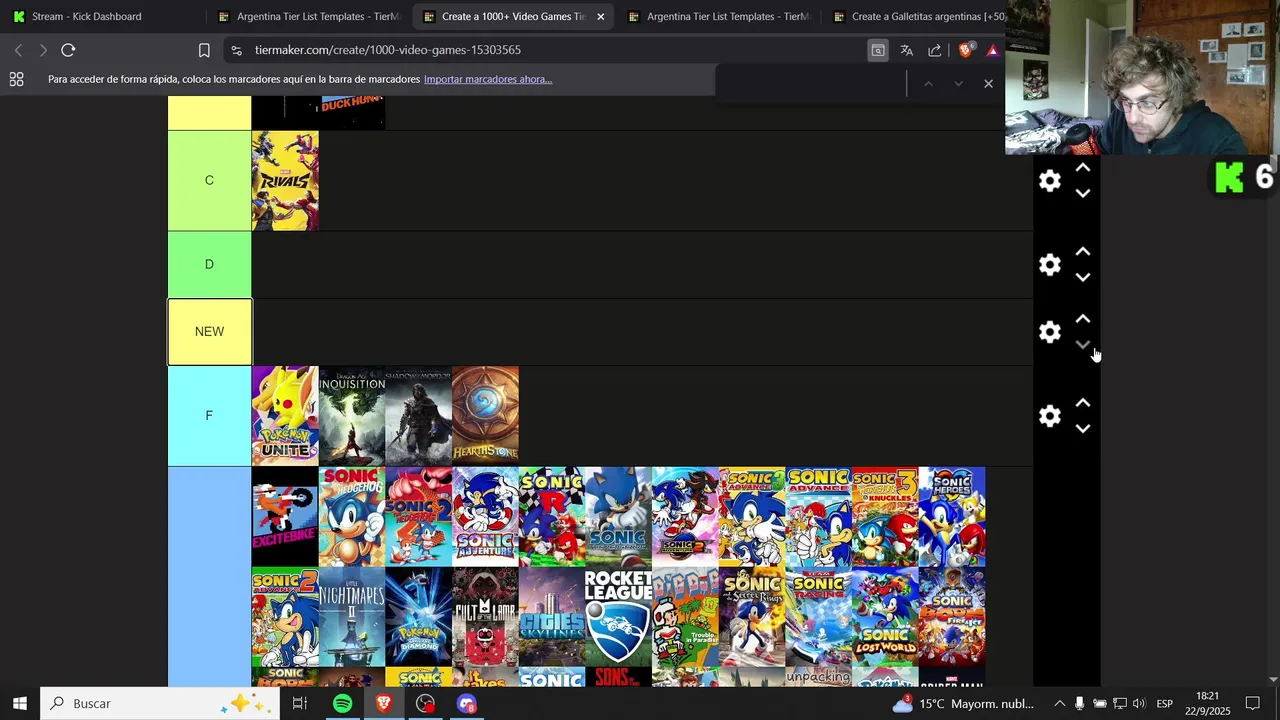Open Task View from the taskbar
1280x720 pixels.
click(x=300, y=704)
